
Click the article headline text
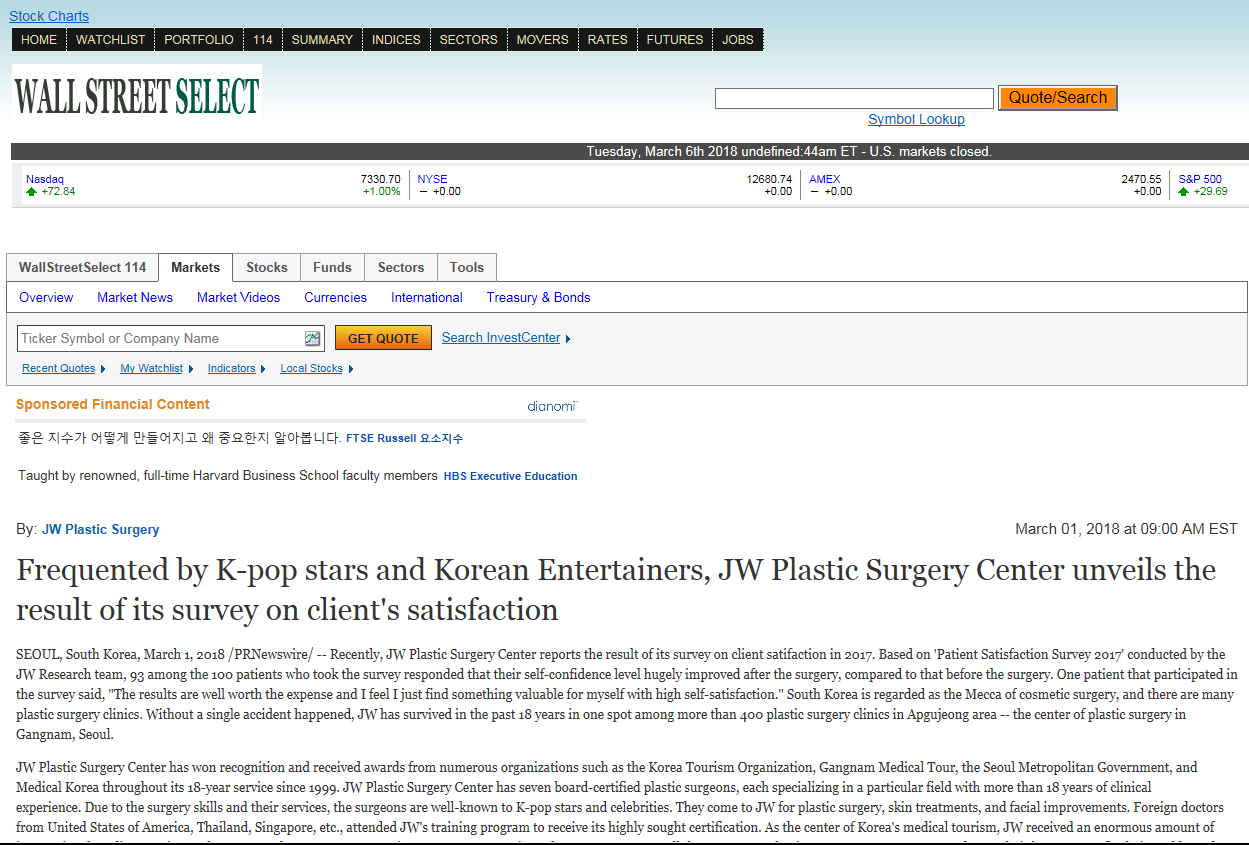pos(616,590)
